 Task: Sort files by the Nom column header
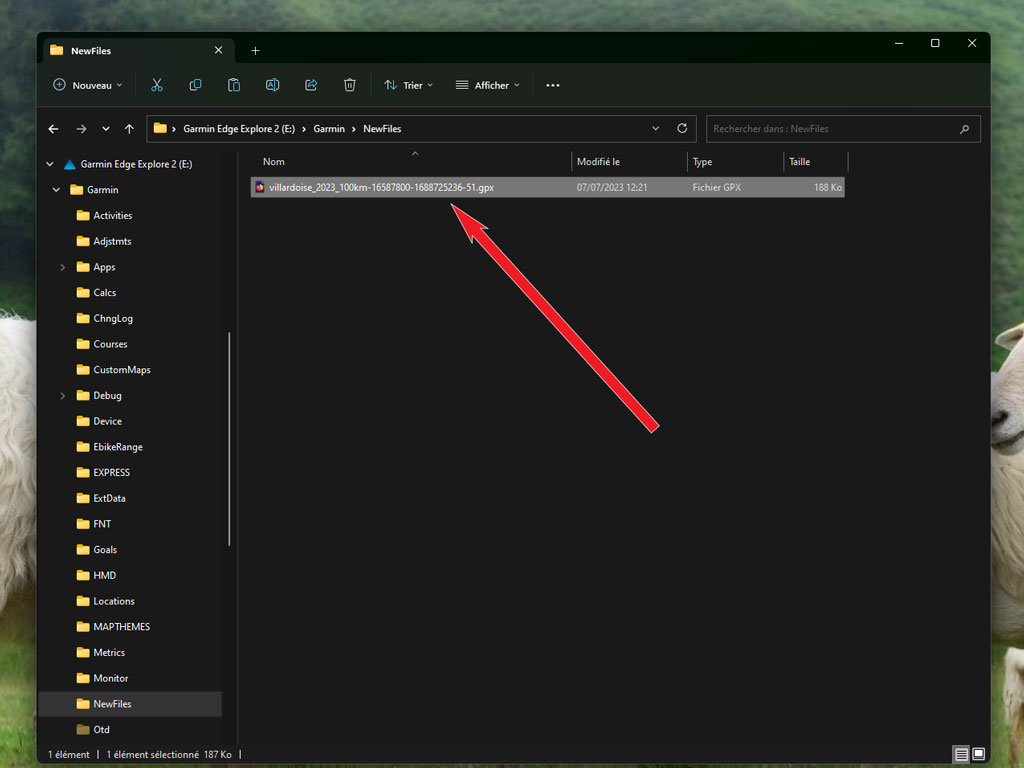pos(274,162)
